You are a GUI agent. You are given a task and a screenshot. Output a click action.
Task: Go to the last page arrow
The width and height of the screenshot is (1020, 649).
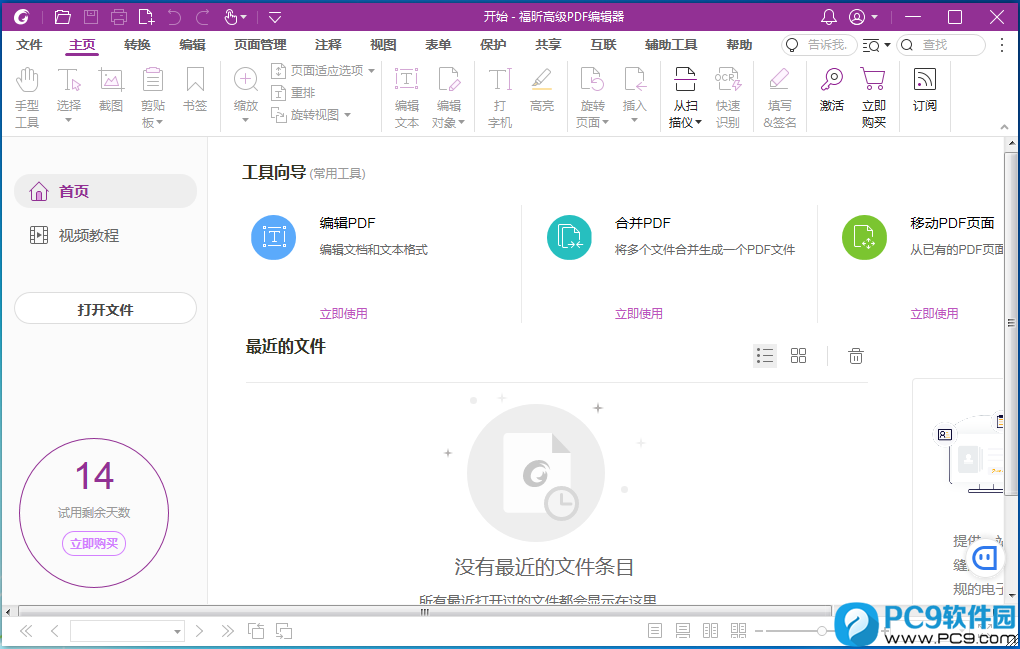coord(227,631)
